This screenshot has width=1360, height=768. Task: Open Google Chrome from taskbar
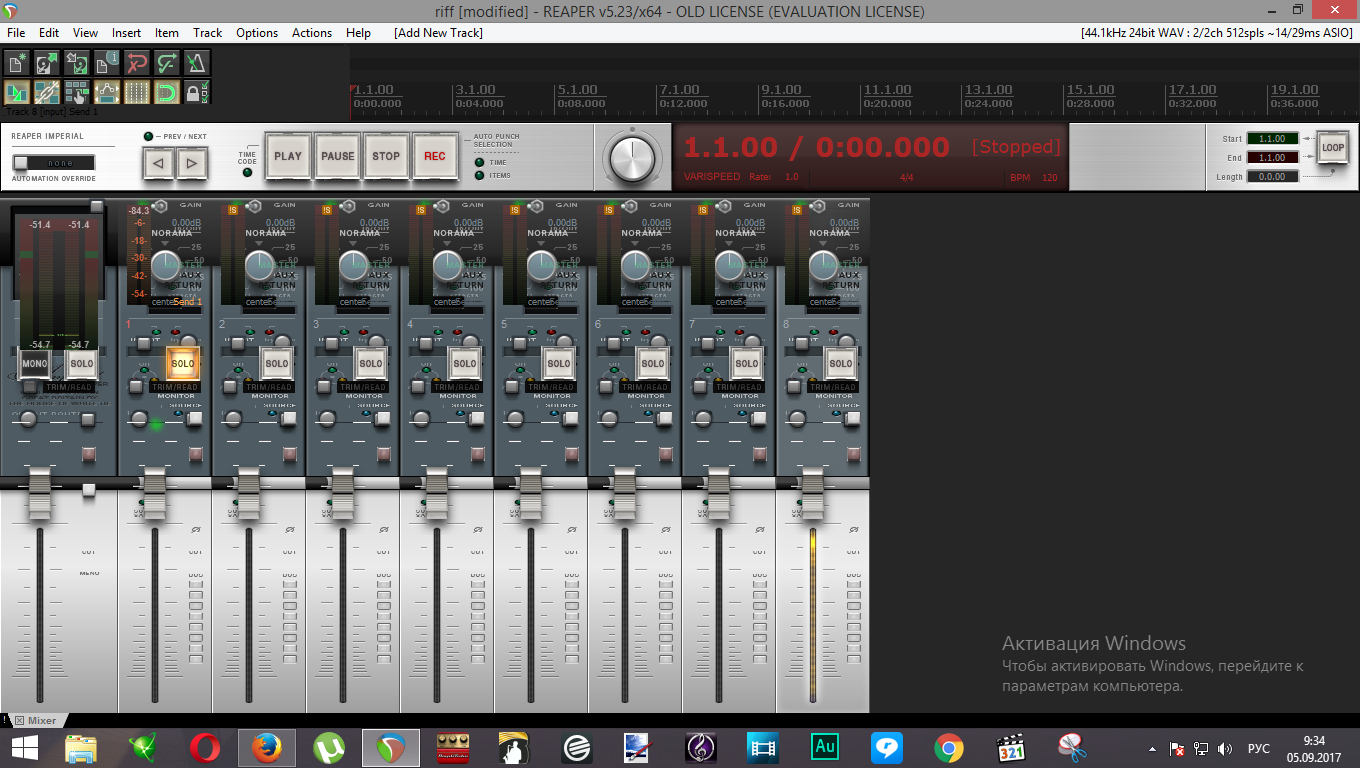(x=948, y=747)
